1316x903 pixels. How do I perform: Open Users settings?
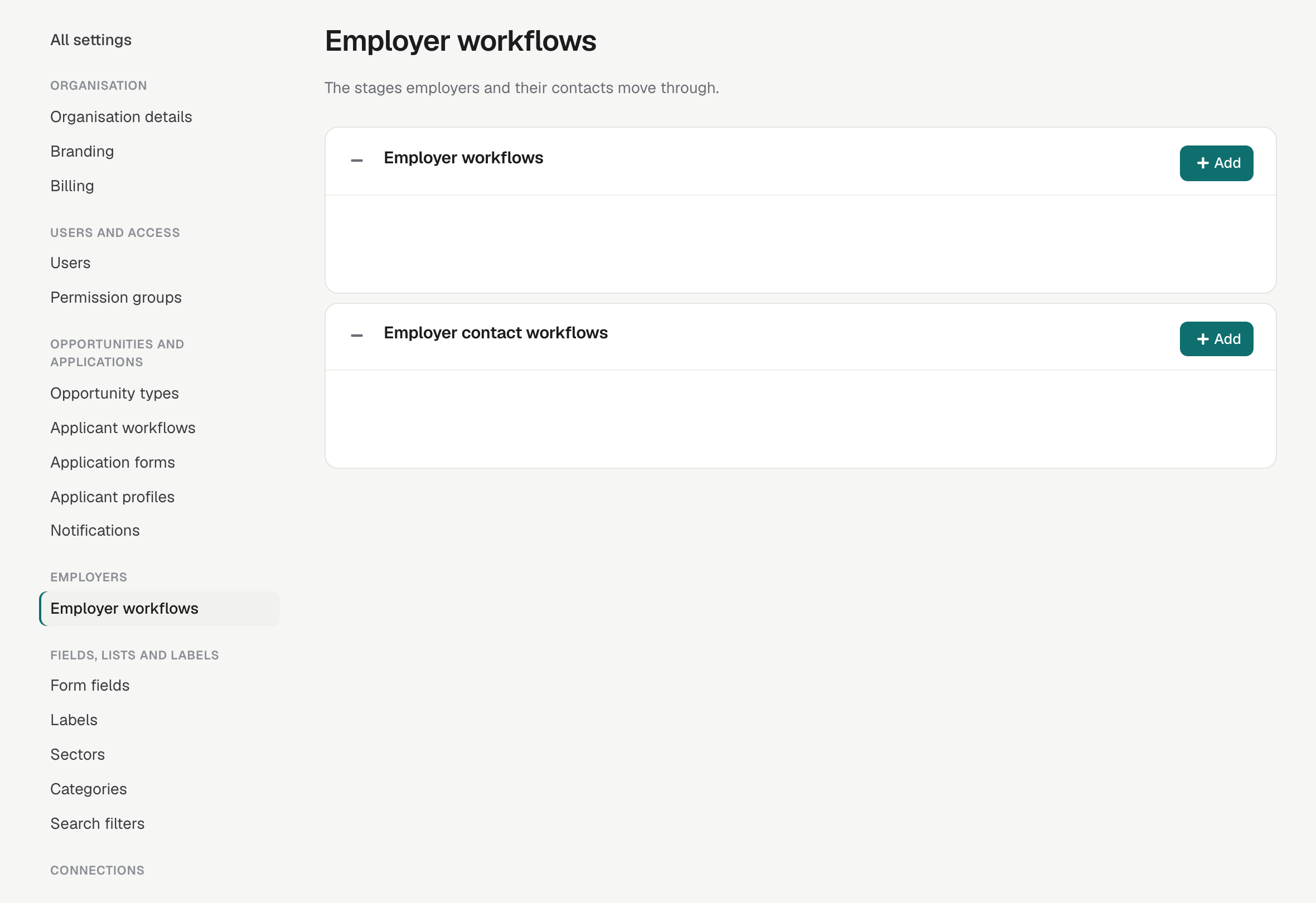[x=70, y=263]
